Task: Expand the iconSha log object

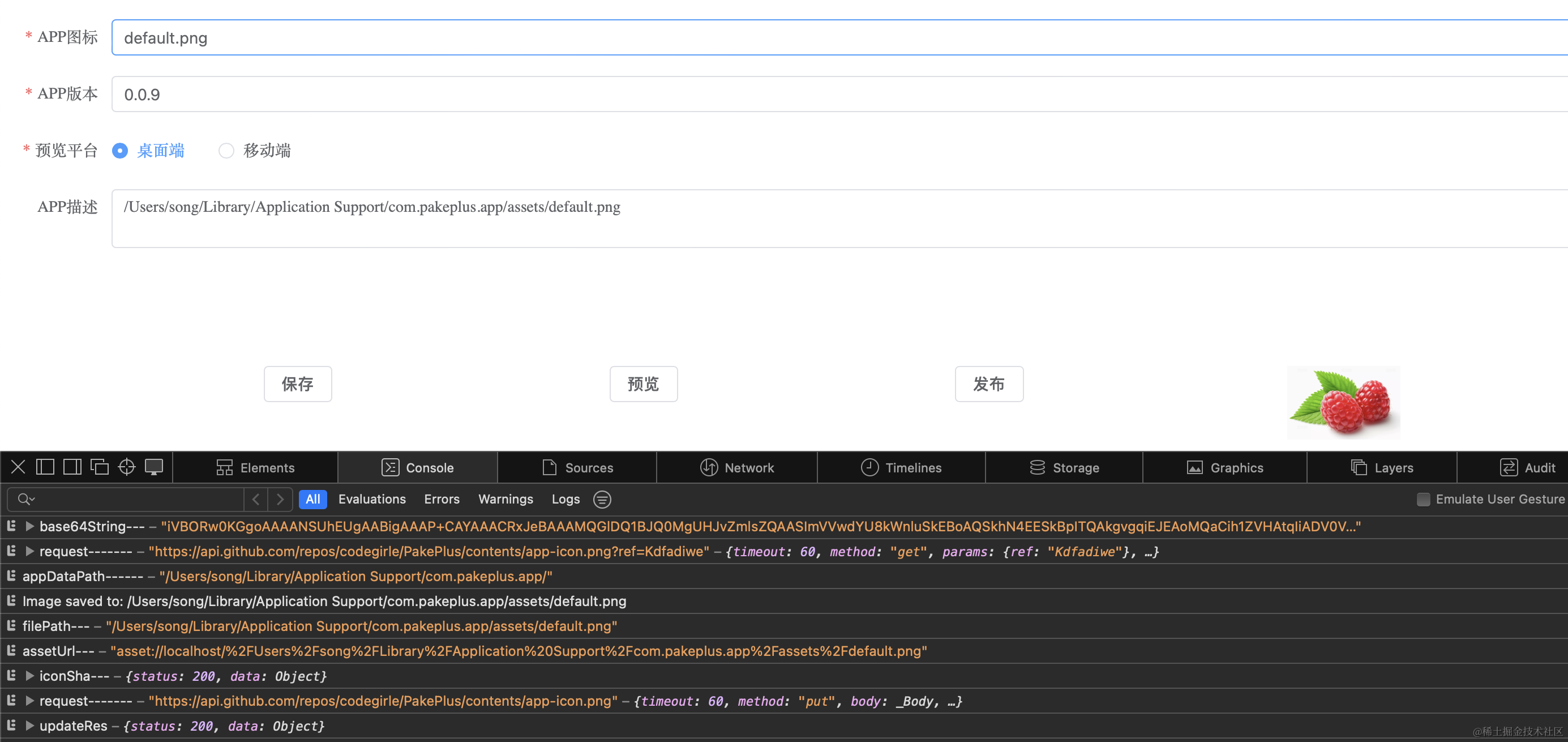Action: coord(29,676)
